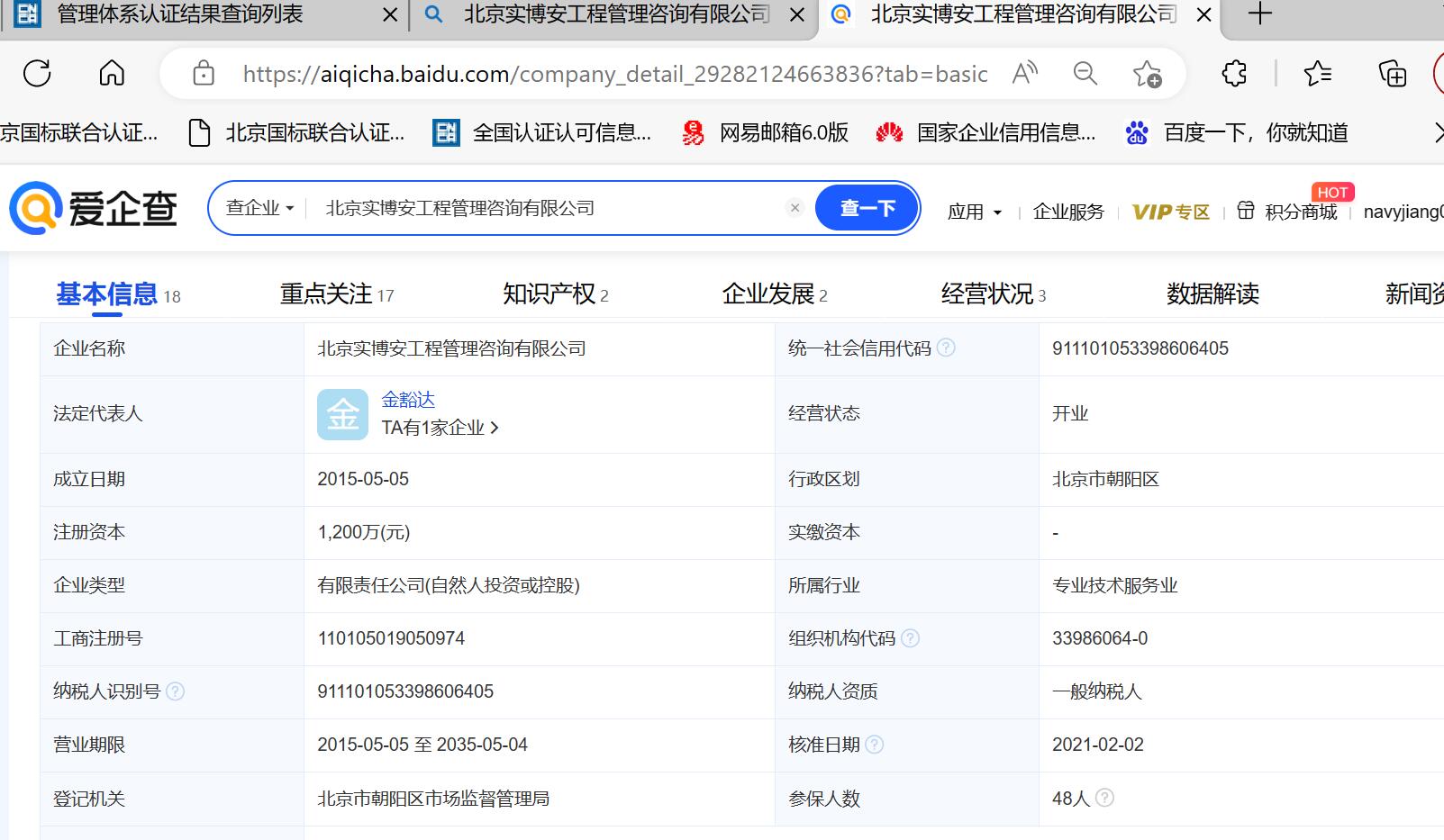This screenshot has height=840, width=1444.
Task: Open the 百度一下，你就知道 bookmark
Action: click(x=1237, y=133)
